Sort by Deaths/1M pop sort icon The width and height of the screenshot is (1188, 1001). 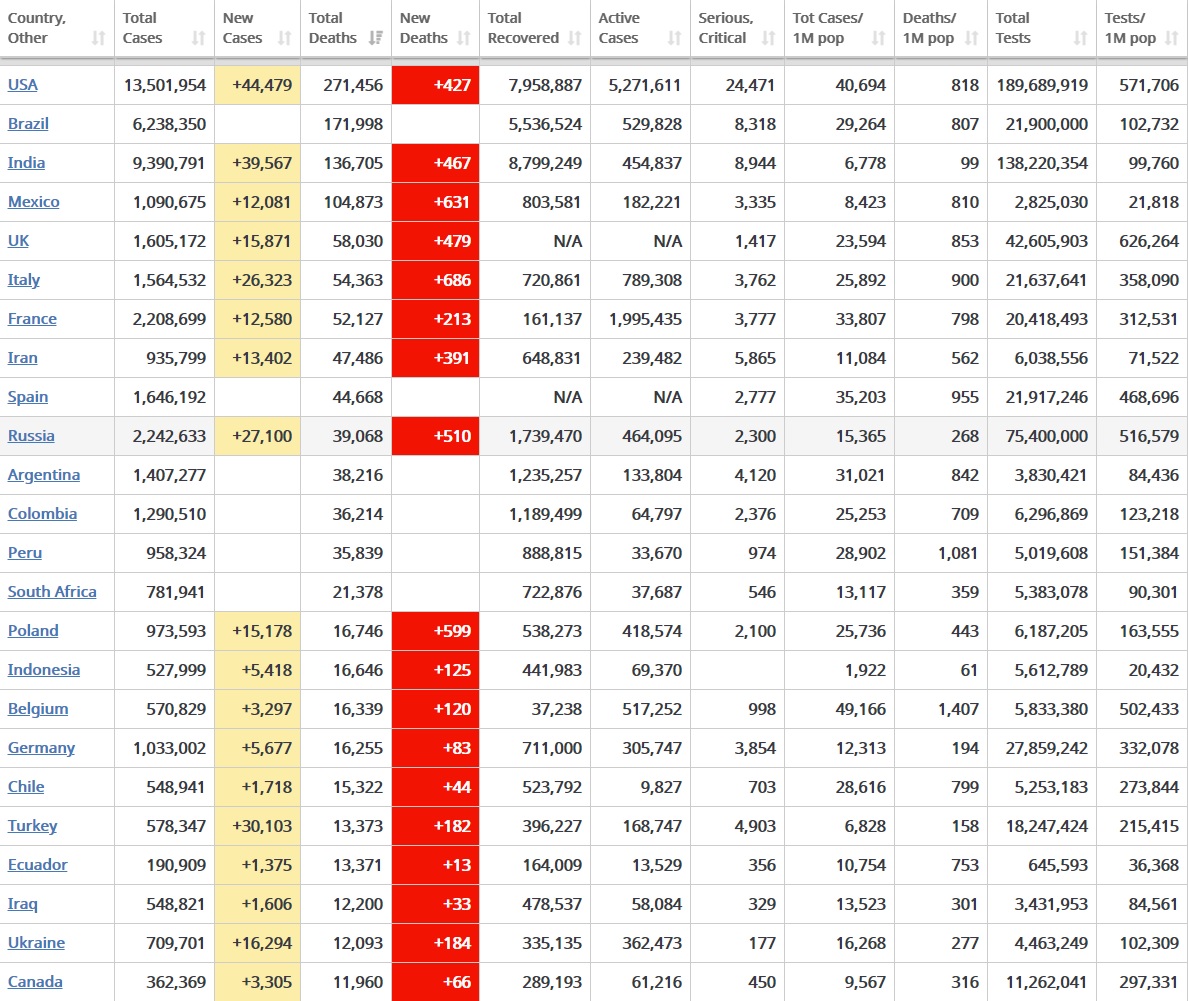pos(972,38)
